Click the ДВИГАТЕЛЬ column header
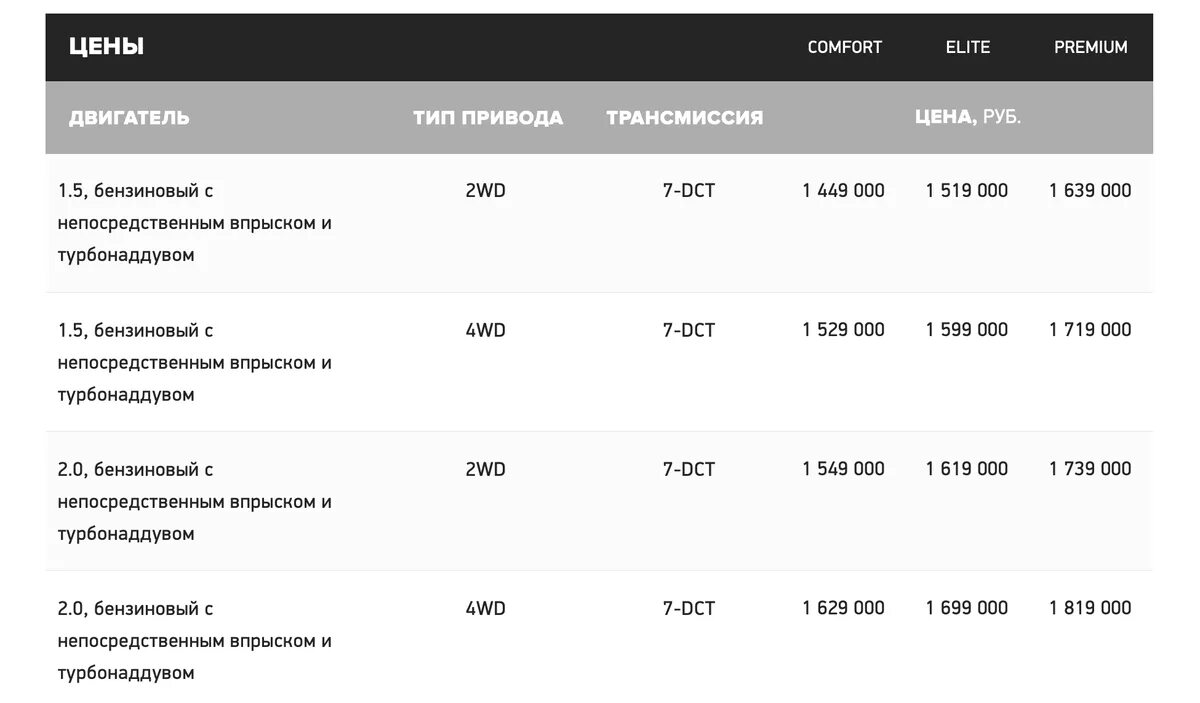The width and height of the screenshot is (1200, 703). (x=129, y=118)
